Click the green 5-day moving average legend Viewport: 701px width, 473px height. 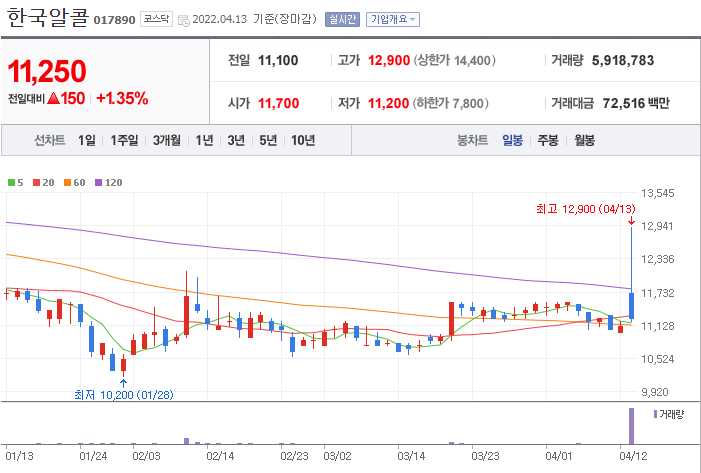tap(16, 182)
